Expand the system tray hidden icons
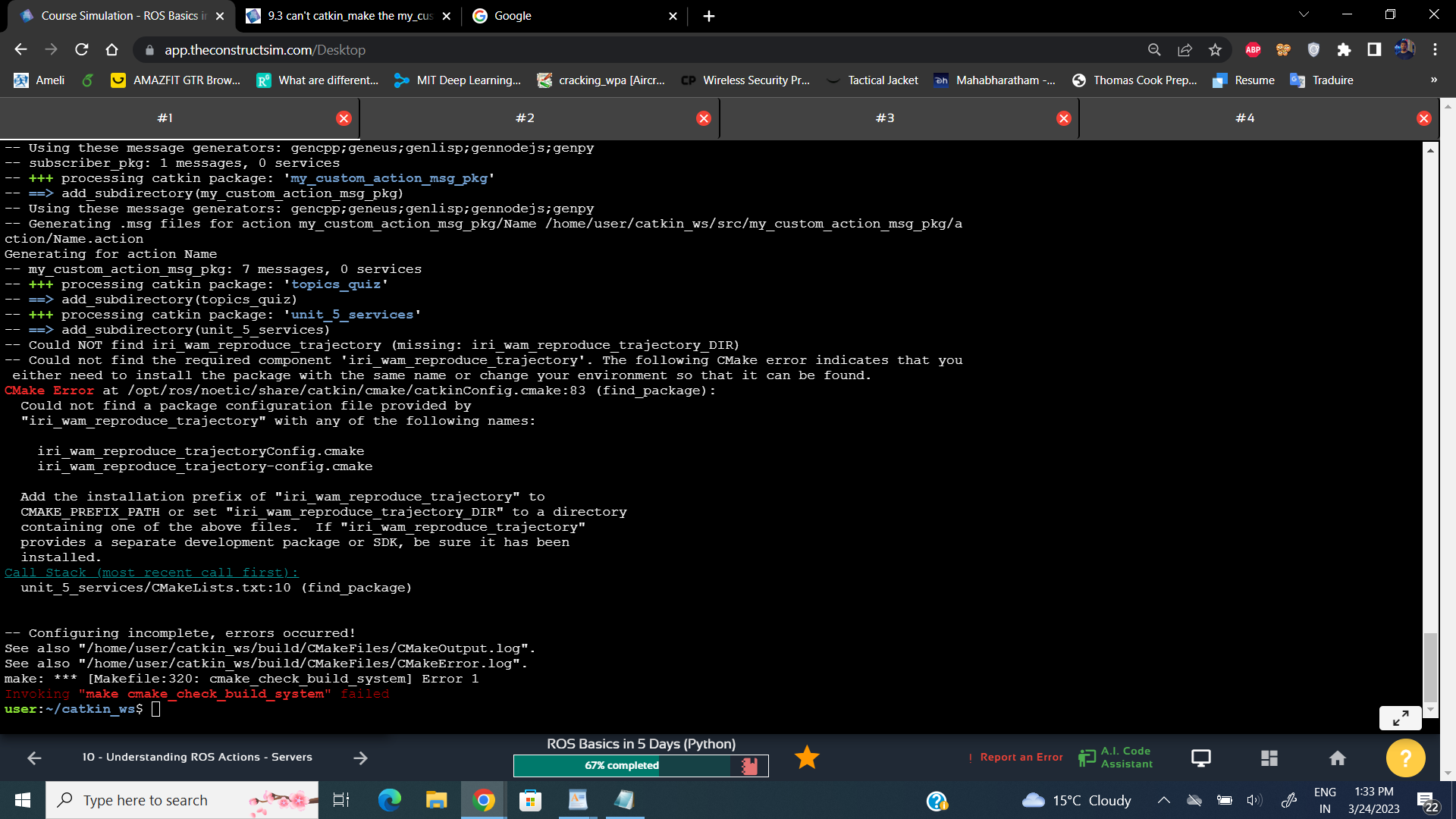Image resolution: width=1456 pixels, height=819 pixels. click(1163, 800)
